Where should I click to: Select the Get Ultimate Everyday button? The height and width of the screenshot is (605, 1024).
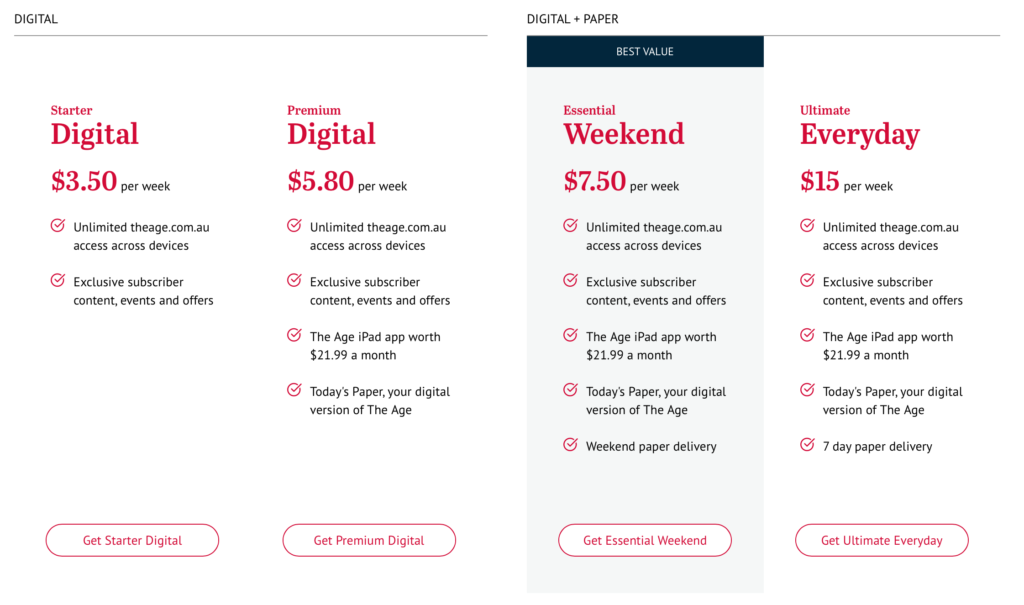click(x=882, y=540)
